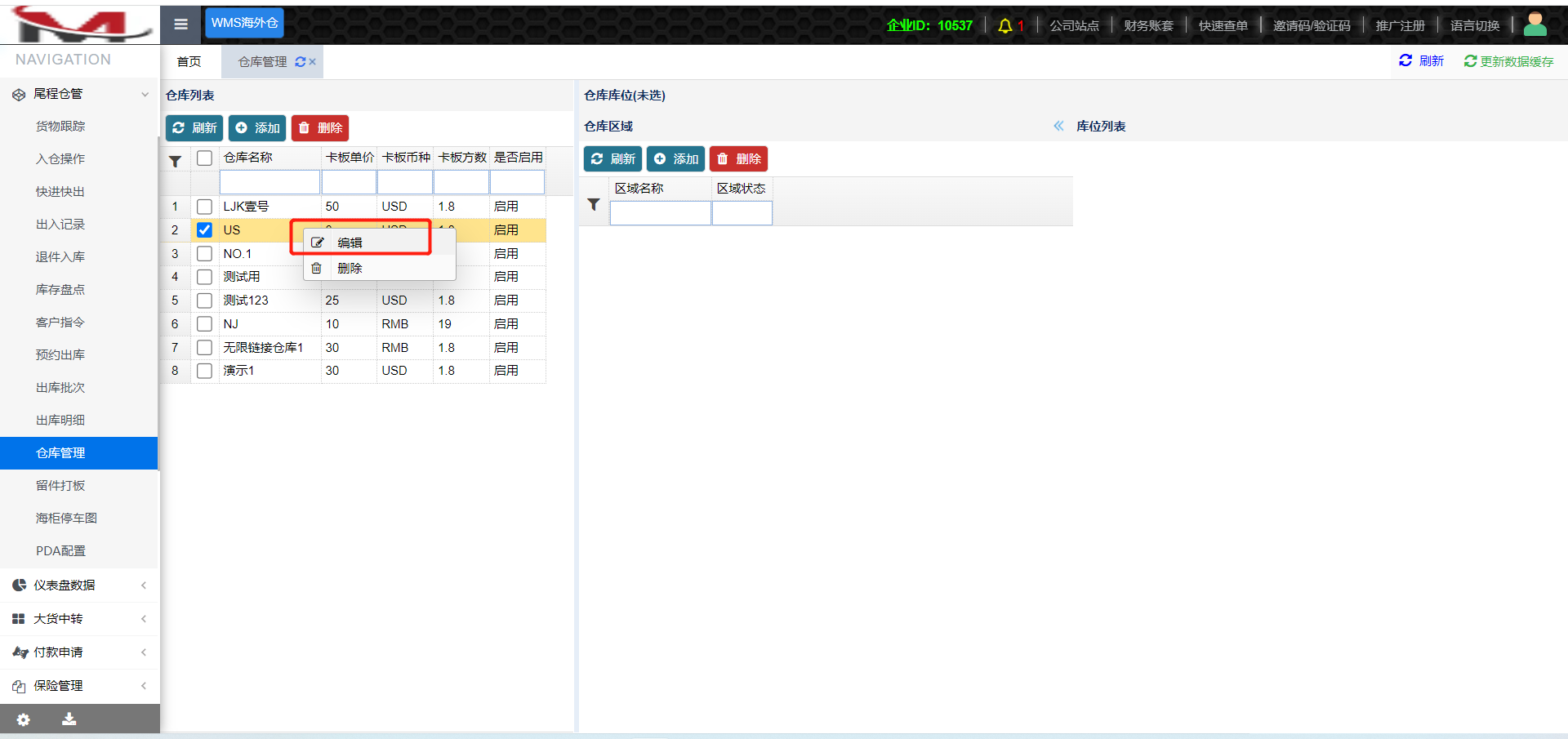Viewport: 1568px width, 739px height.
Task: Click 更新数据缓存 link
Action: 1509,61
